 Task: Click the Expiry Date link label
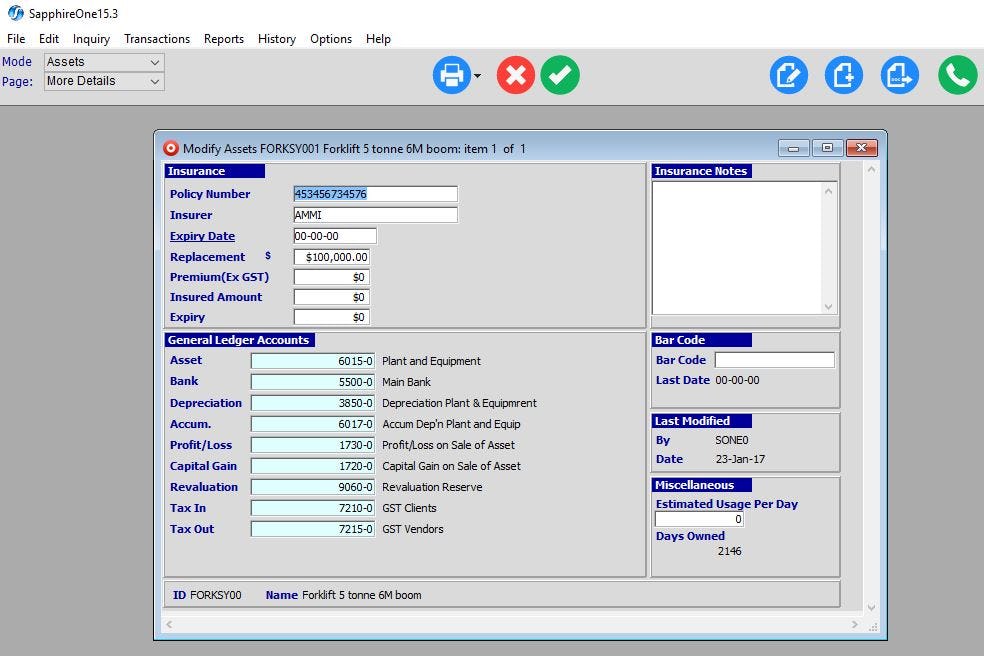tap(202, 236)
